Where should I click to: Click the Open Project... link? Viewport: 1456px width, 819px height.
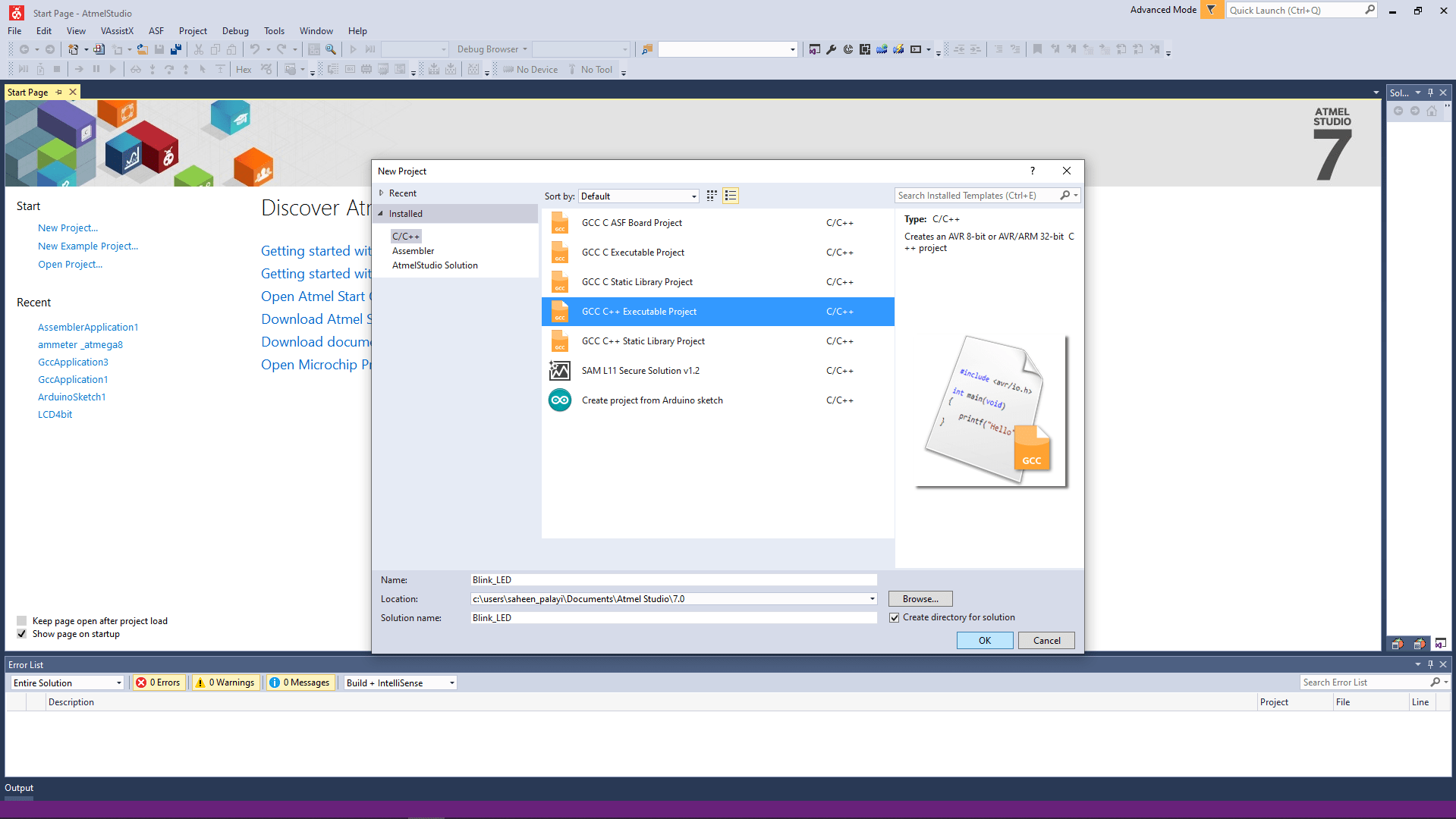(x=70, y=264)
